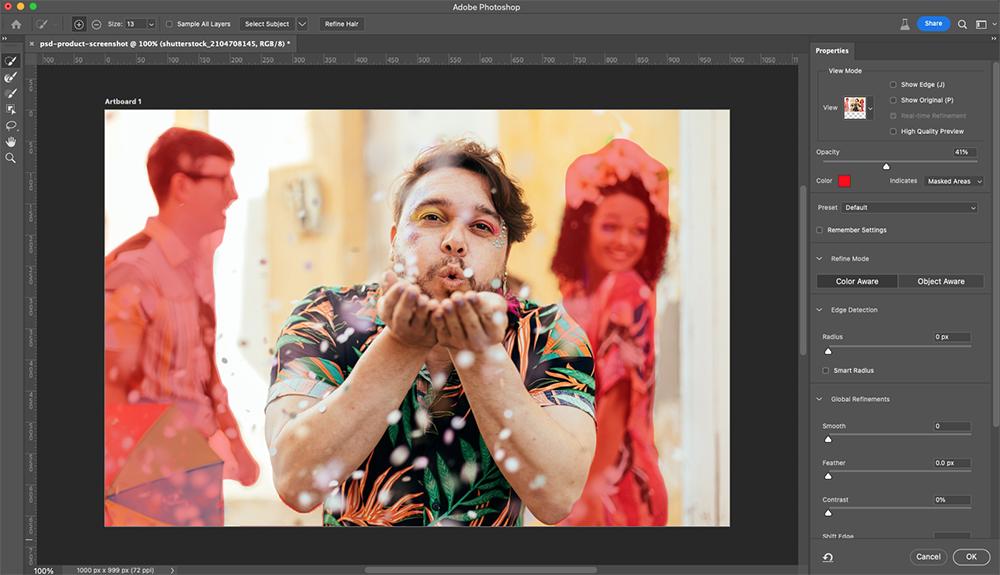Enable High Quality Preview checkbox
This screenshot has width=1000, height=575.
[893, 131]
